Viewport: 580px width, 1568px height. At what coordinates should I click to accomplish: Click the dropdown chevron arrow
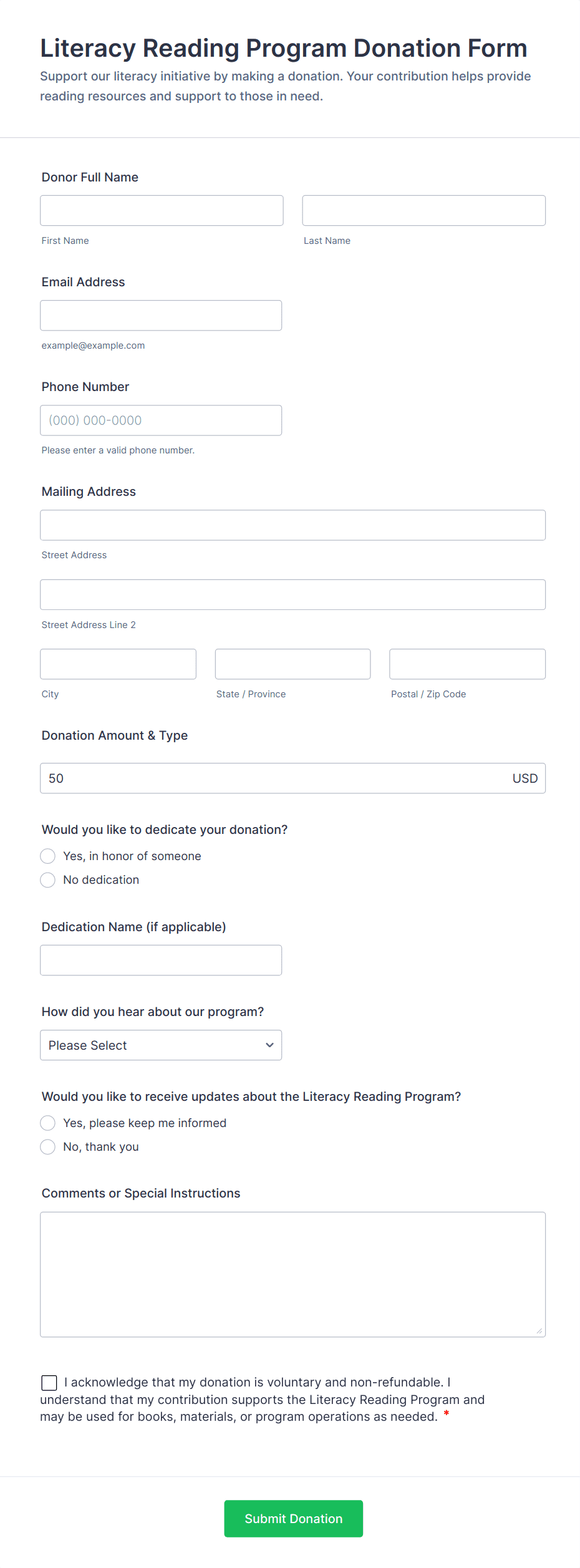pos(269,1045)
